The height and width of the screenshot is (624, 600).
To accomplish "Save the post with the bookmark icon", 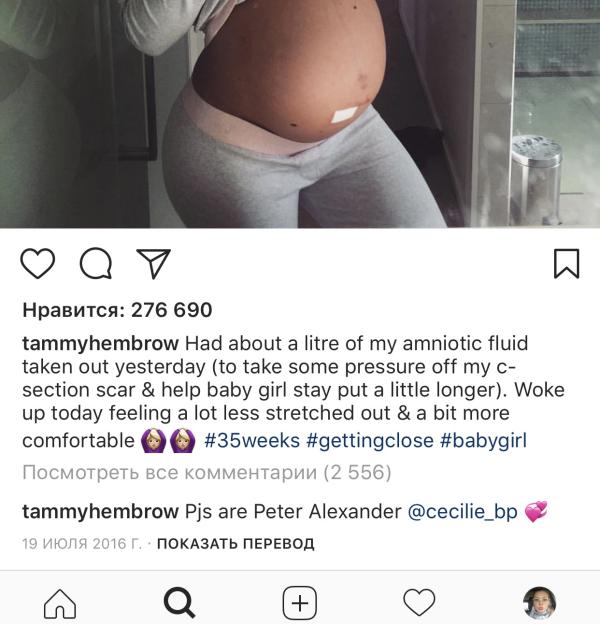I will coord(567,263).
